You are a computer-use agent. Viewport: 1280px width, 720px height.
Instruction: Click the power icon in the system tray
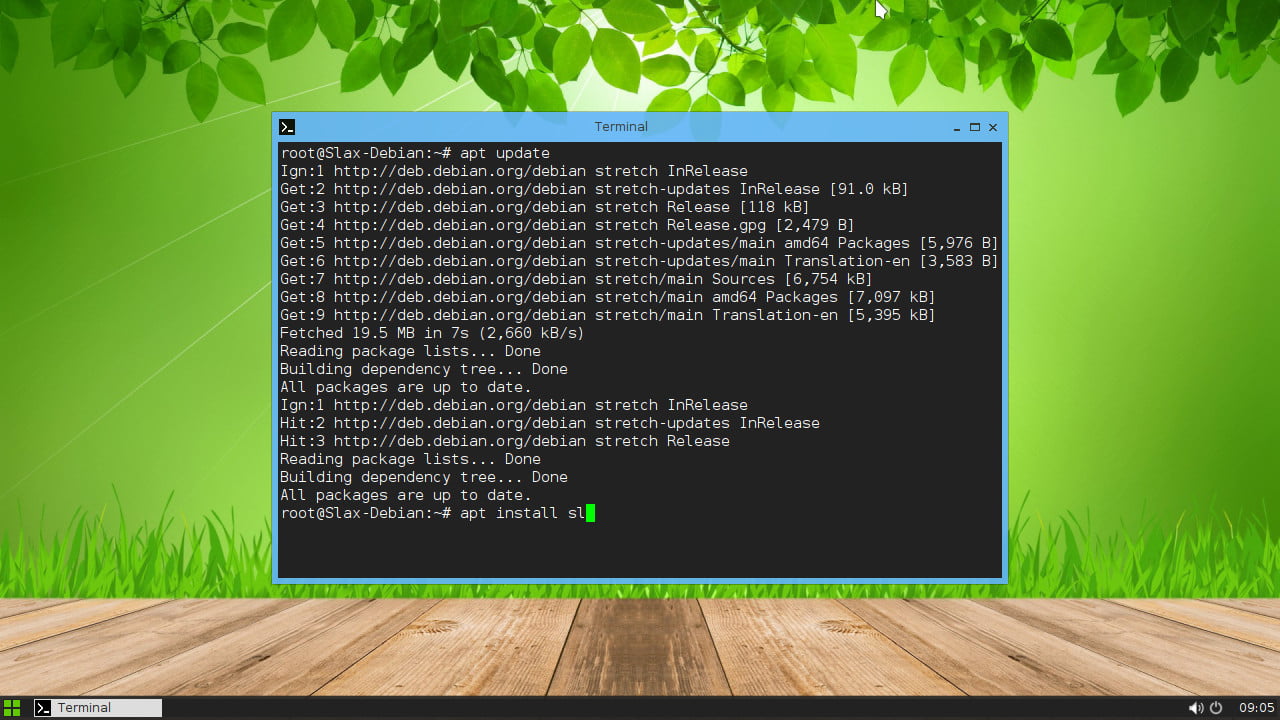[1216, 708]
